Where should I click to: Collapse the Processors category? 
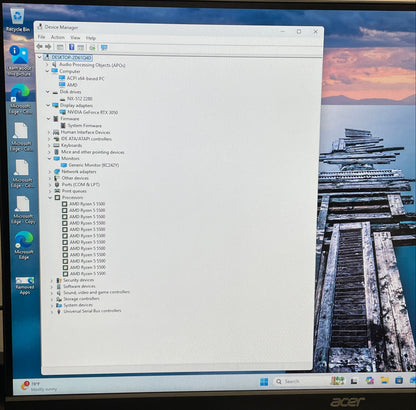[x=50, y=197]
